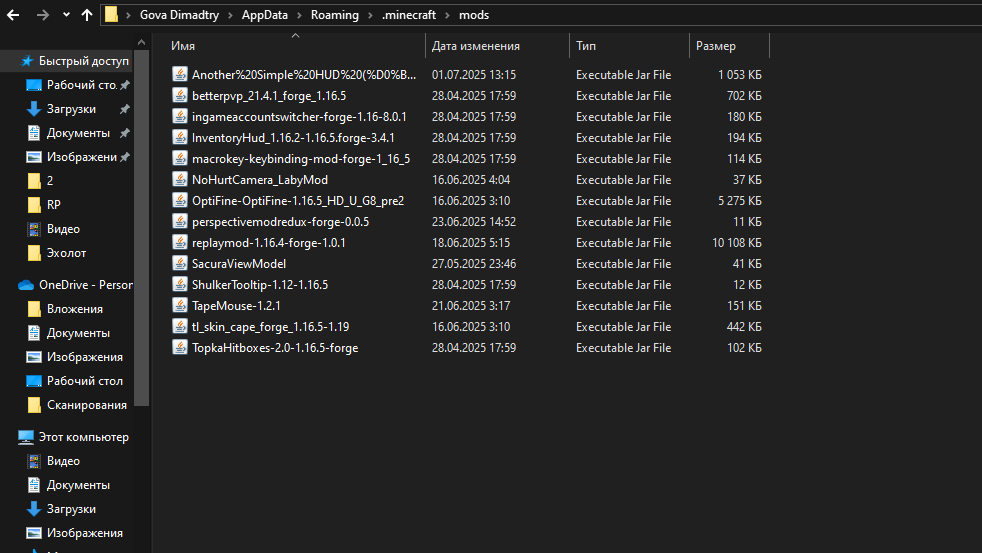Navigate to .minecraft breadcrumb
This screenshot has height=553, width=982.
point(408,15)
